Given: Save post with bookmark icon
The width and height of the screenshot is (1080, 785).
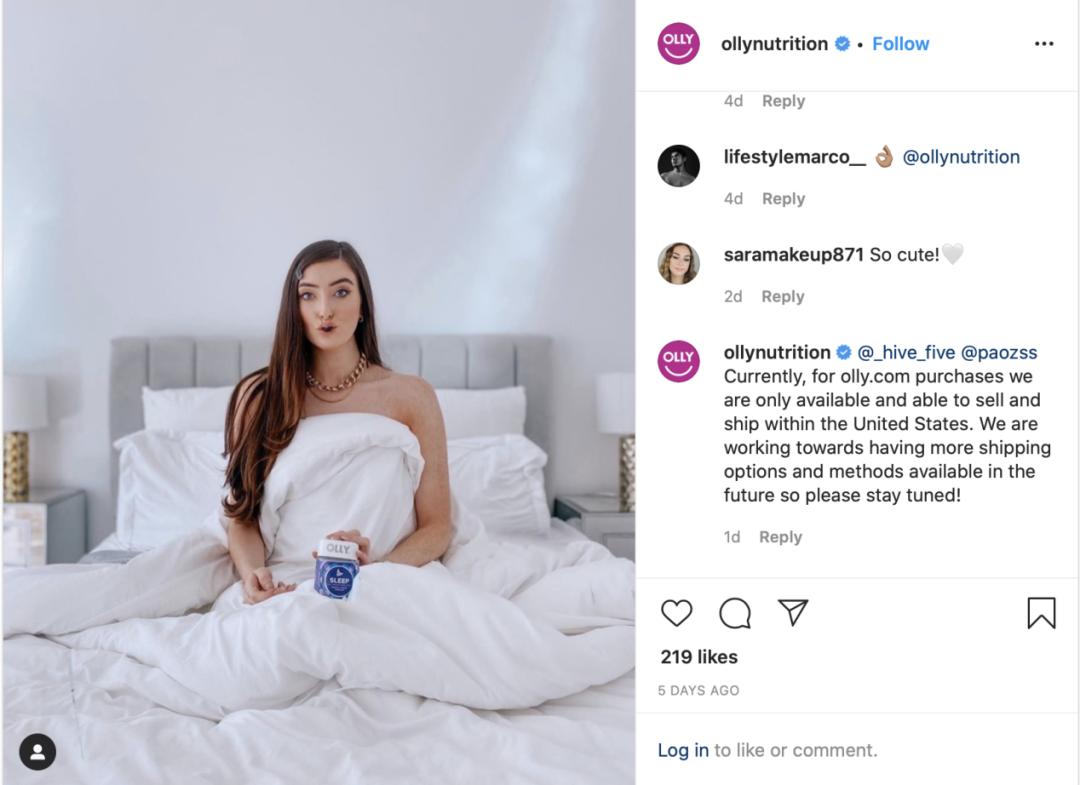Looking at the screenshot, I should point(1041,612).
